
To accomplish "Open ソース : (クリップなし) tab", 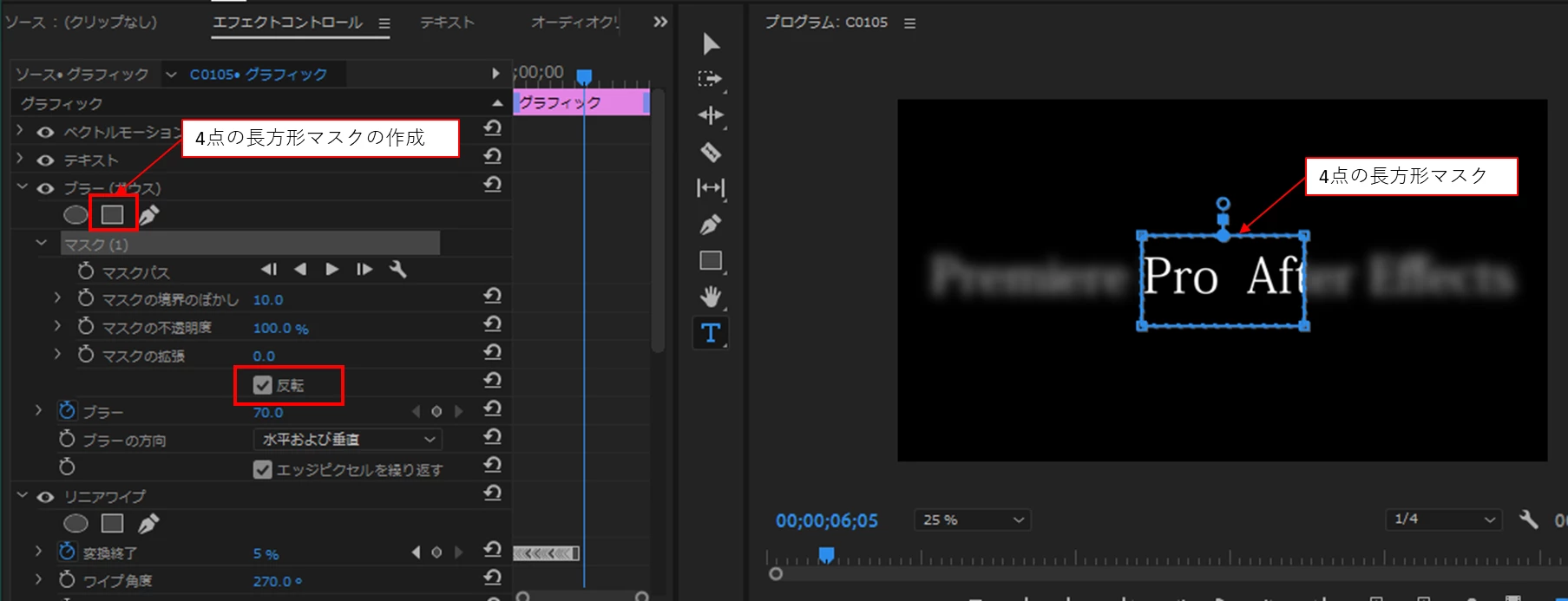I will [82, 23].
